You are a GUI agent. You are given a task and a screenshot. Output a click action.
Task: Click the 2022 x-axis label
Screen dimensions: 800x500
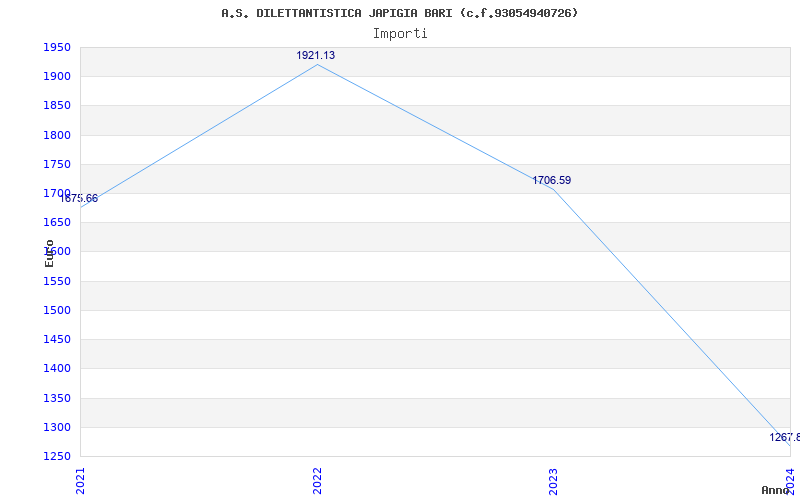click(317, 481)
